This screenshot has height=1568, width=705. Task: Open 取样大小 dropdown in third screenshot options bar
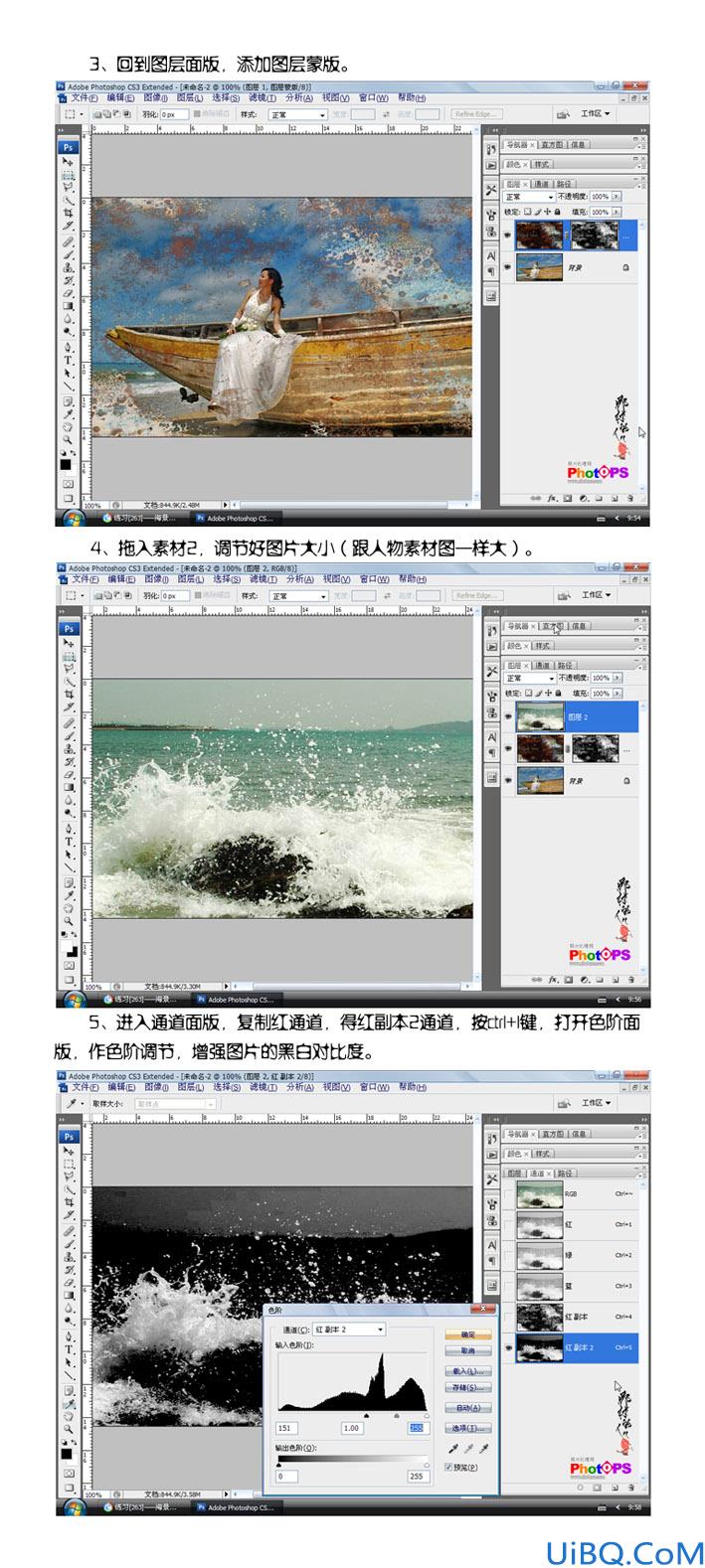coord(175,1103)
